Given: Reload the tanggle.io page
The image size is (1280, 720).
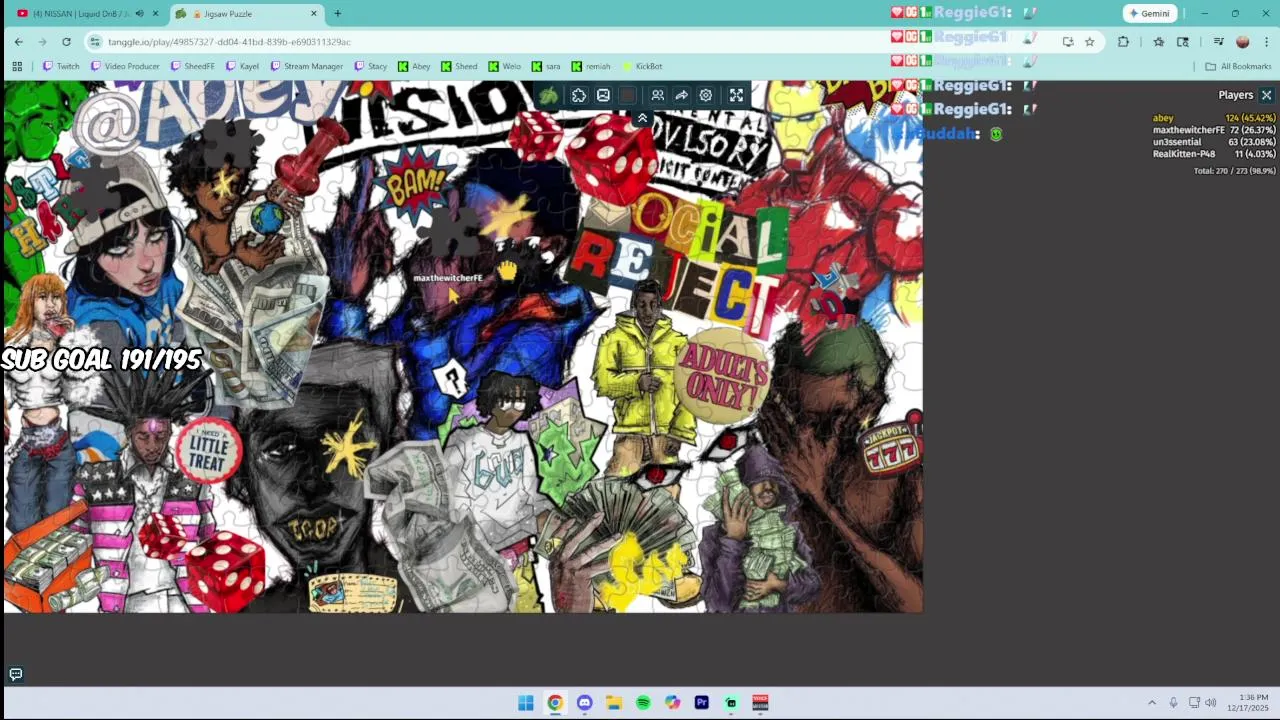Looking at the screenshot, I should click(66, 42).
